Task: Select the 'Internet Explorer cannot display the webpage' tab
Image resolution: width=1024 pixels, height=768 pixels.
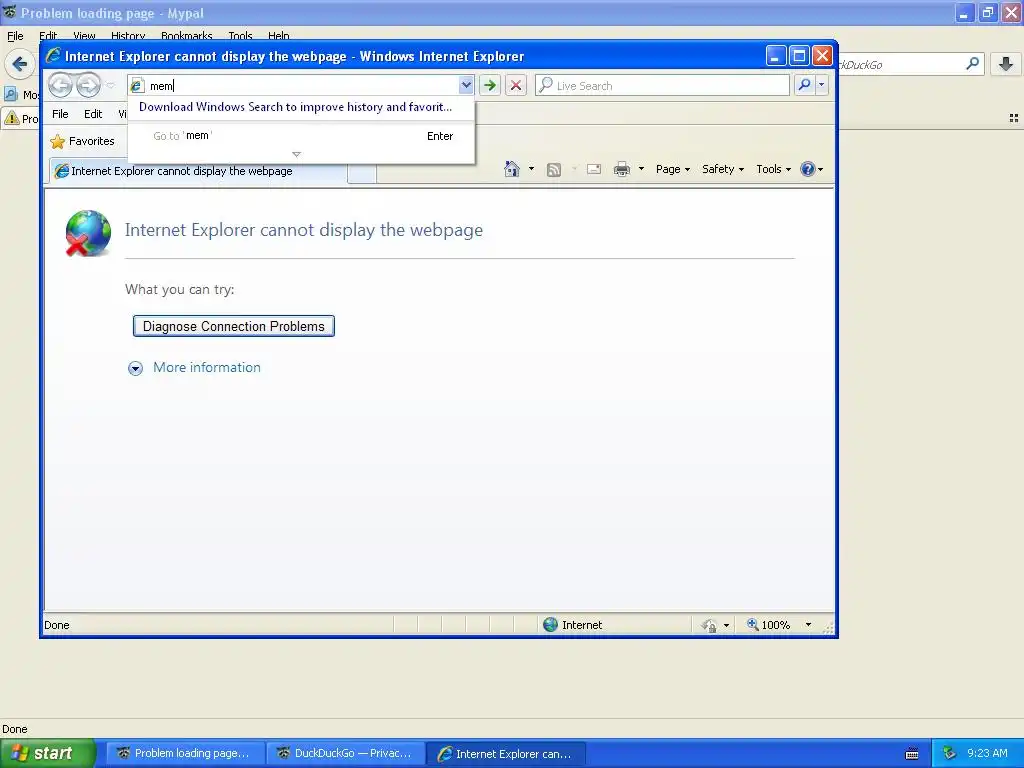Action: [196, 171]
